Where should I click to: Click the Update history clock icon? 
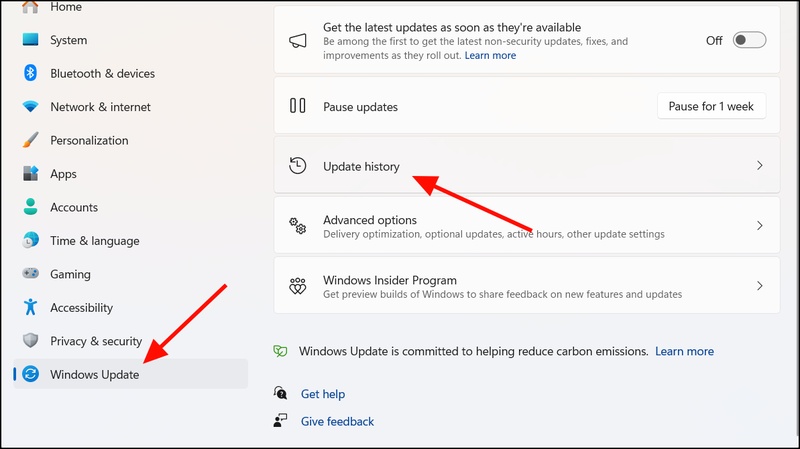(297, 166)
